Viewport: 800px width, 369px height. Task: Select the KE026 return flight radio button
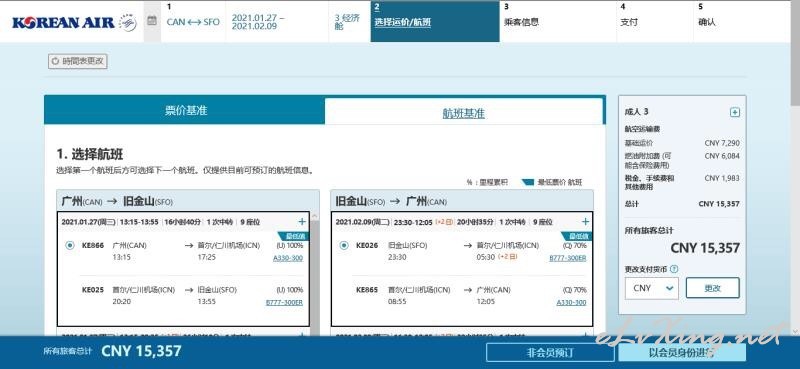[344, 245]
